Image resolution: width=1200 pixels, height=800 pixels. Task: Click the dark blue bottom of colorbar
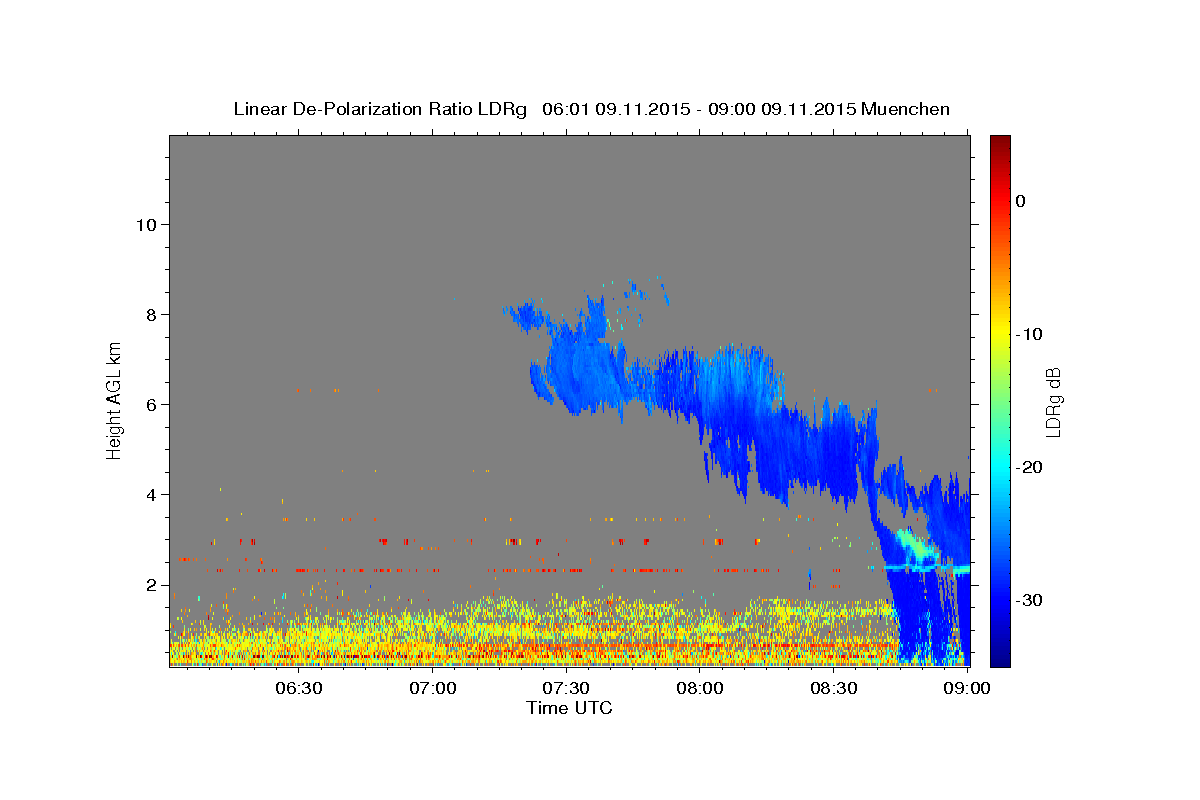[x=1000, y=655]
